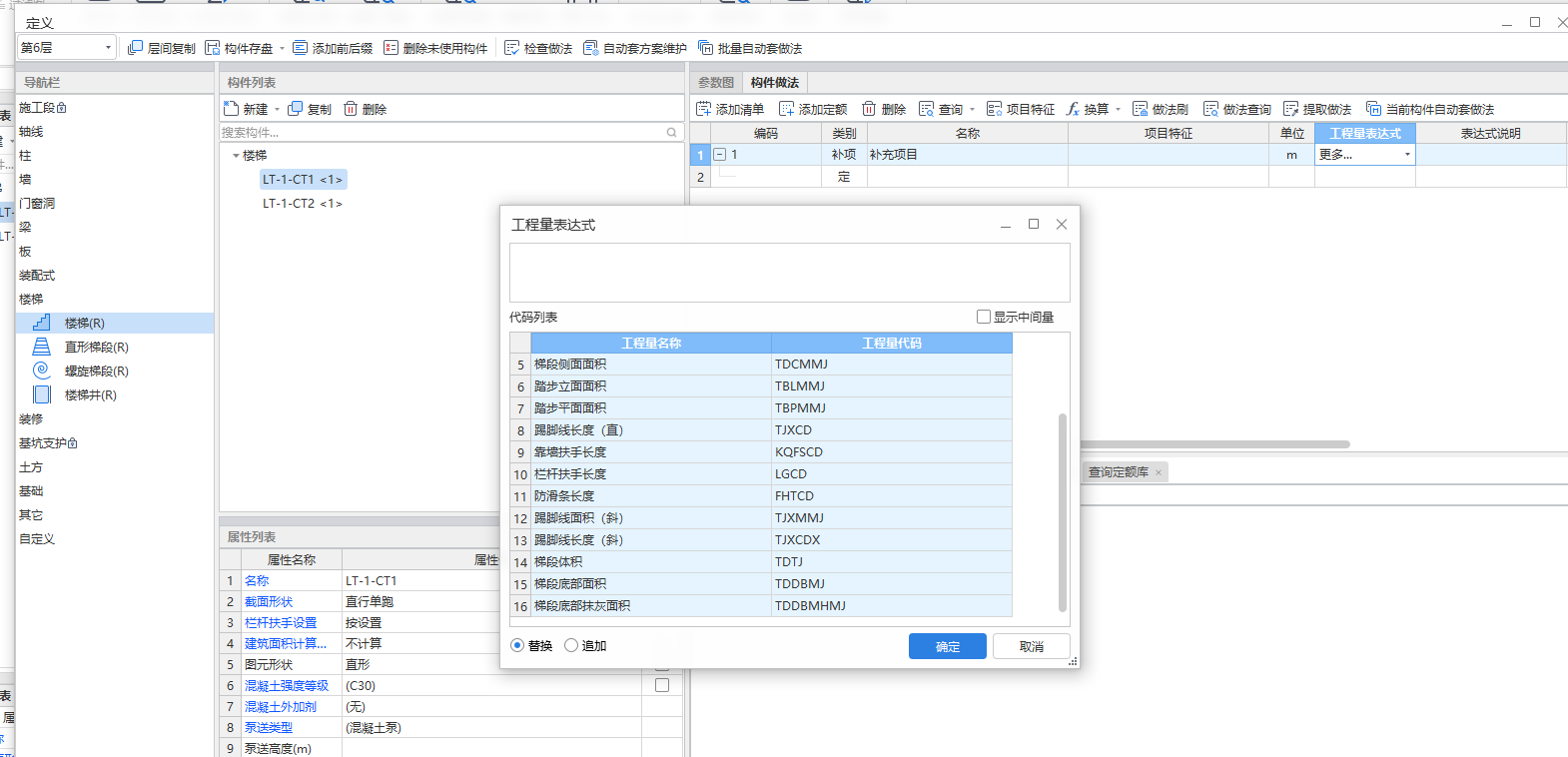Open 截面形状 property link
Image resolution: width=1568 pixels, height=757 pixels.
(x=269, y=601)
